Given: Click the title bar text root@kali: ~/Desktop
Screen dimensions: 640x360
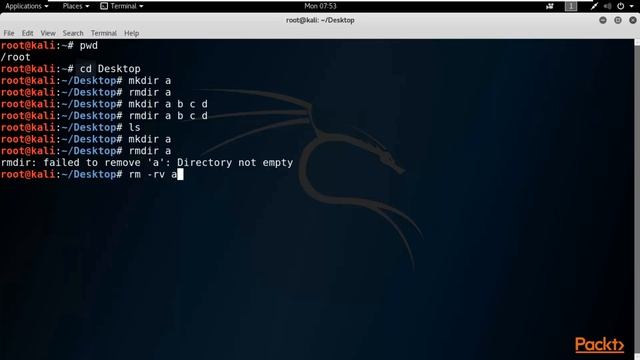Looking at the screenshot, I should pyautogui.click(x=320, y=20).
